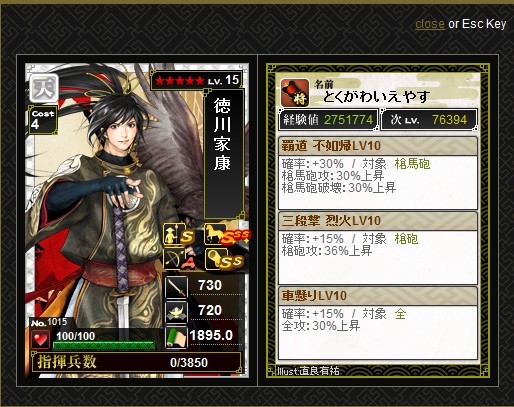Click the cavalry horse aptitude icon
Image resolution: width=514 pixels, height=407 pixels.
(214, 234)
